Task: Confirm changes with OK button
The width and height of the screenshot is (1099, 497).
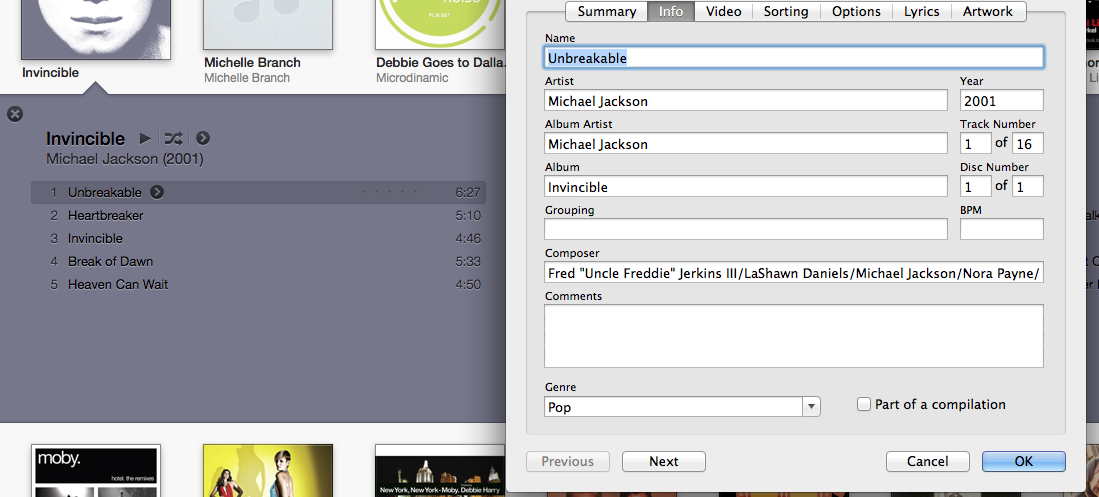Action: [1024, 461]
